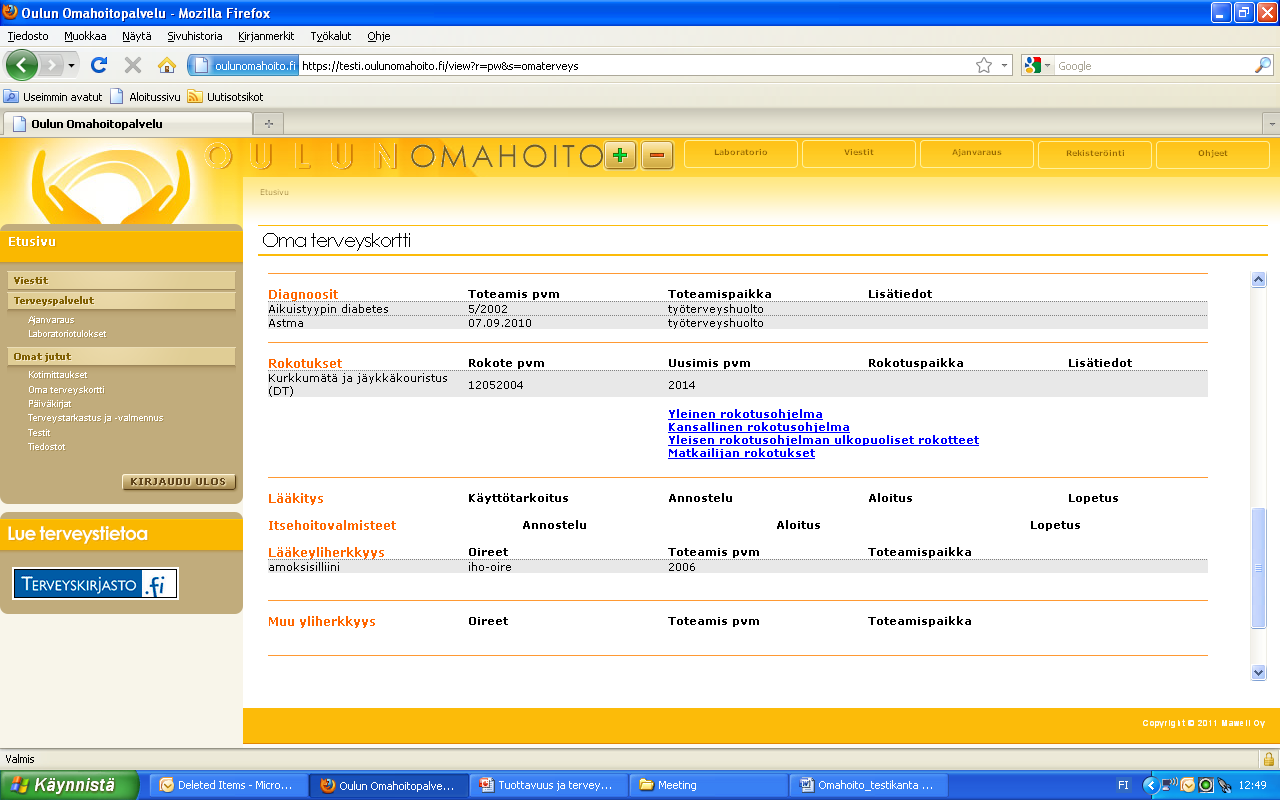Select the Oulun Omahoitopalvelu browser tab
Viewport: 1280px width, 800px height.
(128, 124)
